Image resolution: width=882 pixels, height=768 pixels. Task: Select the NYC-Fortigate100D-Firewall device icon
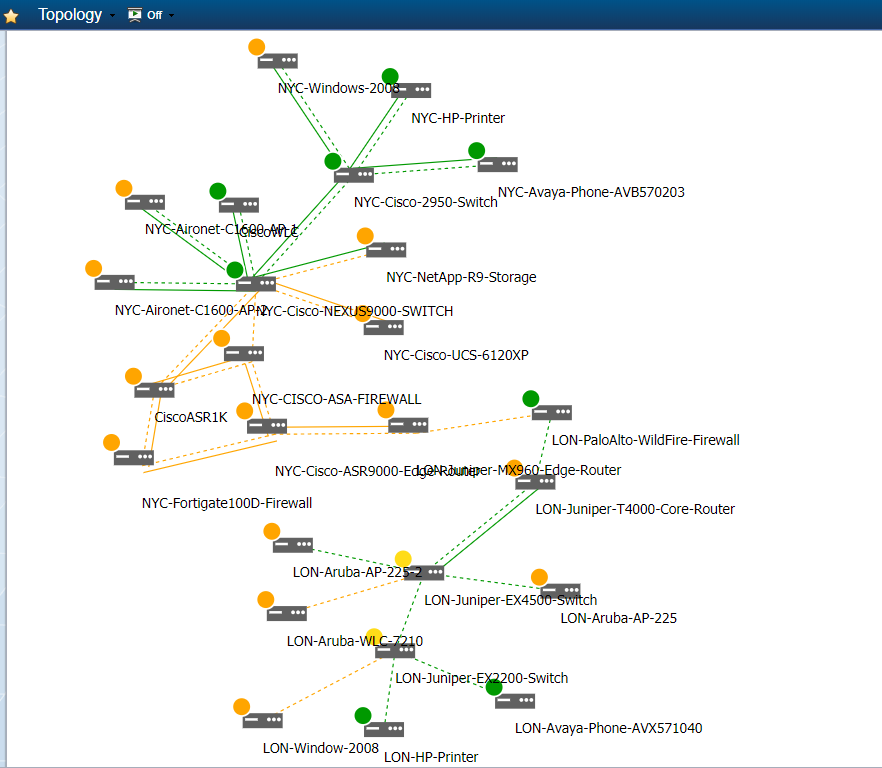134,457
